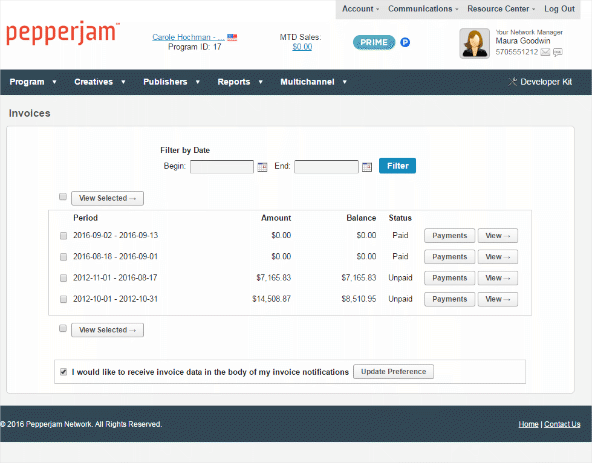Uncheck receive invoice data in notifications
This screenshot has height=463, width=592.
[x=63, y=372]
